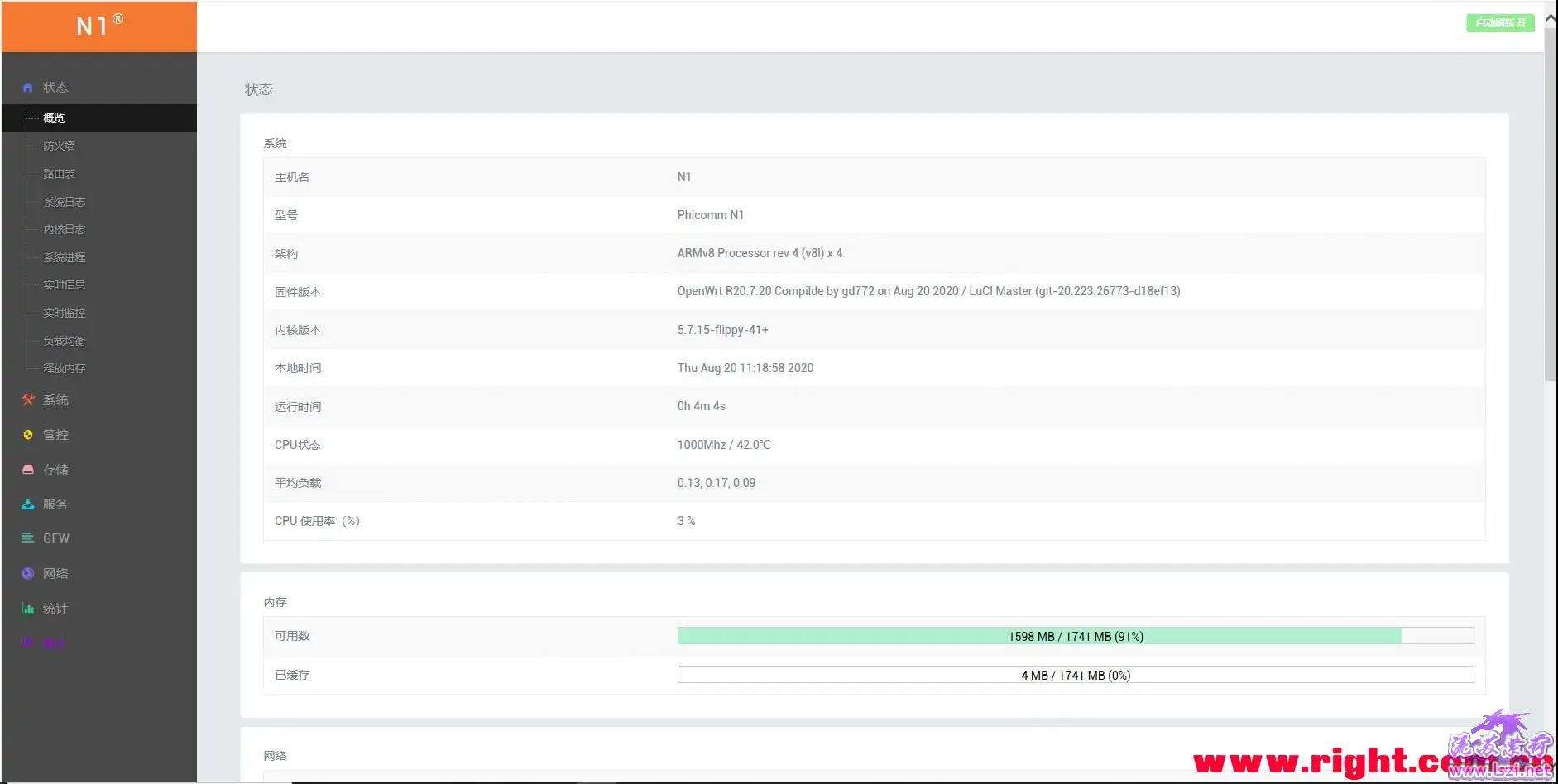The image size is (1558, 784).
Task: Click the 内核版本 row label
Action: (298, 330)
